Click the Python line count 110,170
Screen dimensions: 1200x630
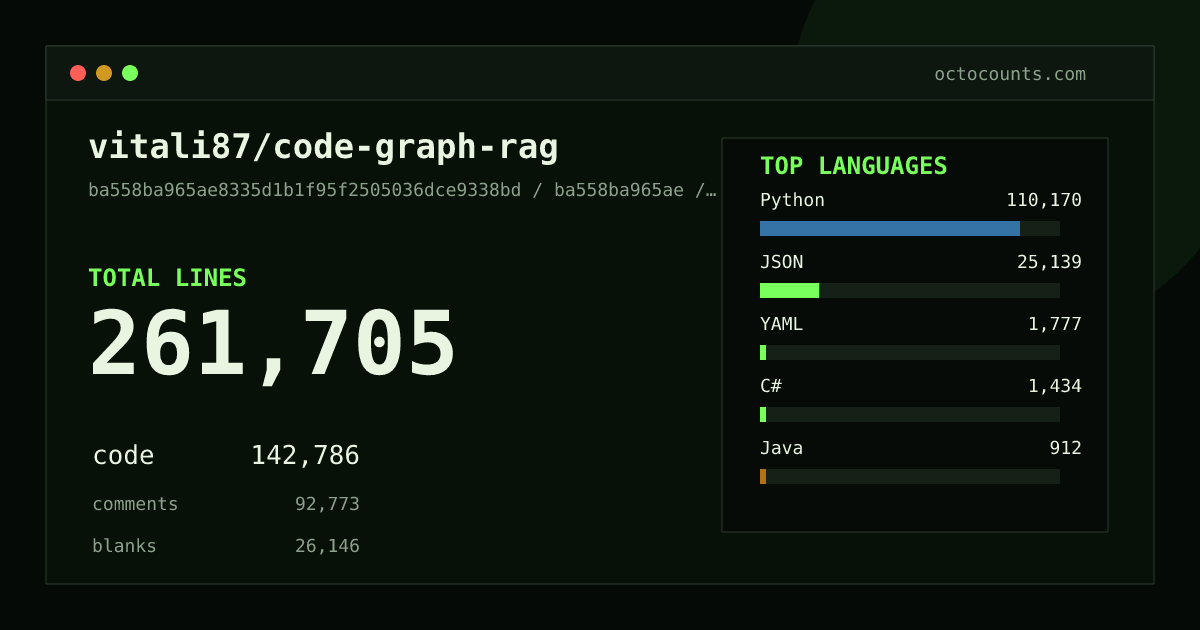tap(1044, 200)
